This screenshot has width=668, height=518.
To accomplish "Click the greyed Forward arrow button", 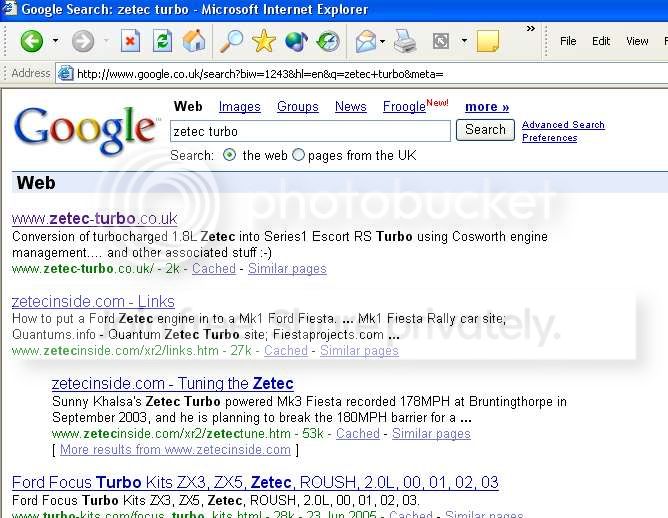I will tap(83, 41).
